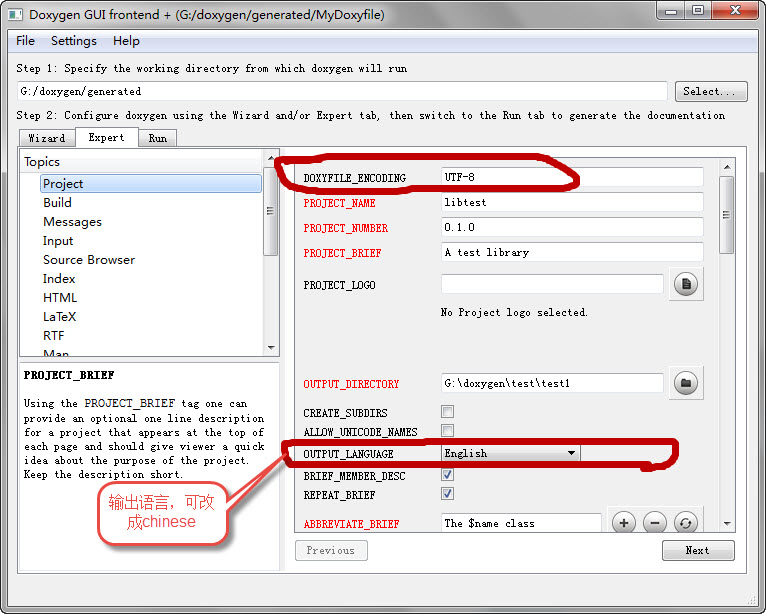Click the Topics column header
Image resolution: width=766 pixels, height=614 pixels.
point(142,162)
